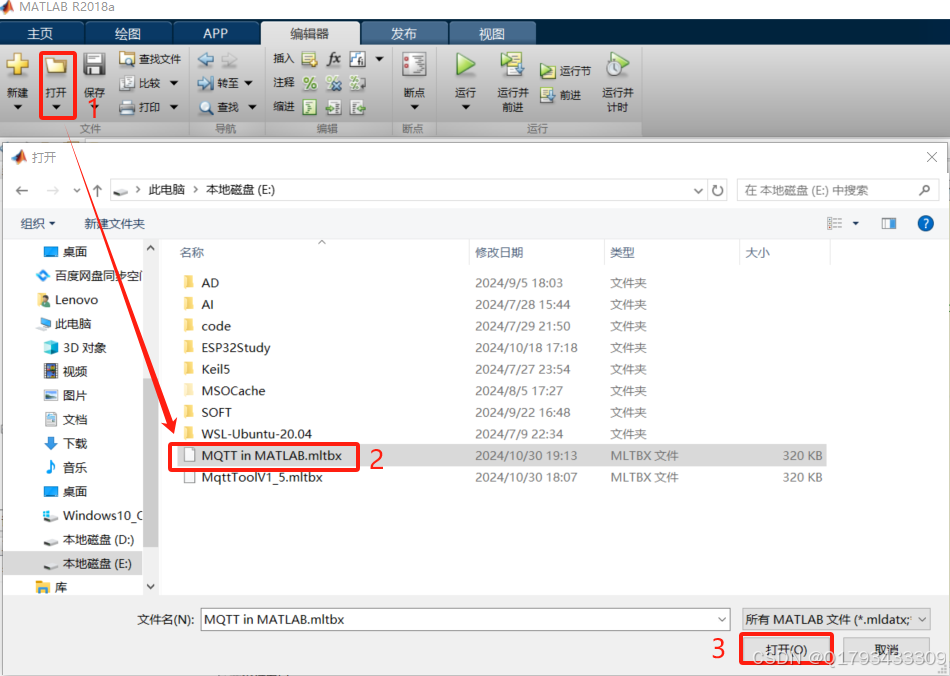This screenshot has height=676, width=950.
Task: Click the blue help question mark icon
Action: 925,224
